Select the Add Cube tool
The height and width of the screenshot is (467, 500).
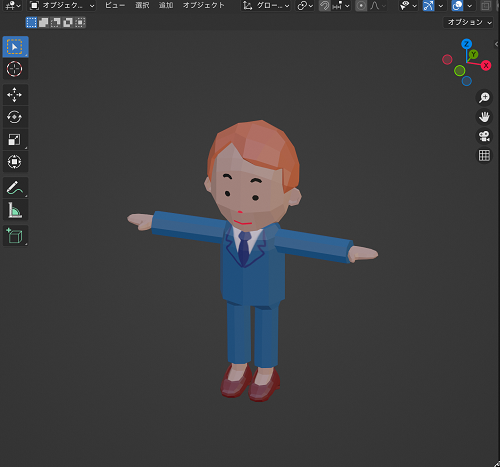[15, 236]
